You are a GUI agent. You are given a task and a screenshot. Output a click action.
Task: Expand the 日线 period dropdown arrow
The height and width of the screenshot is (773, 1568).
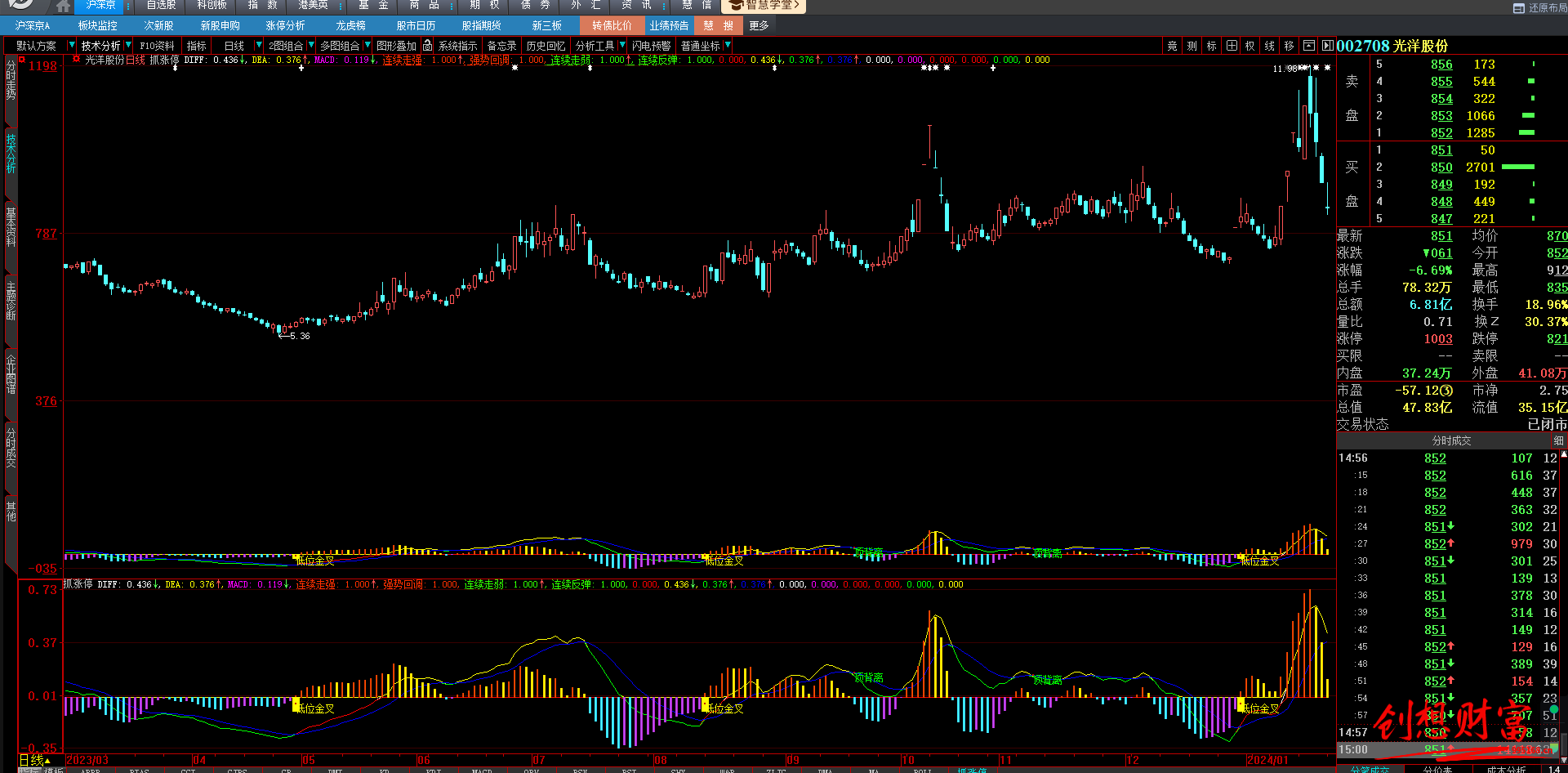(x=259, y=46)
